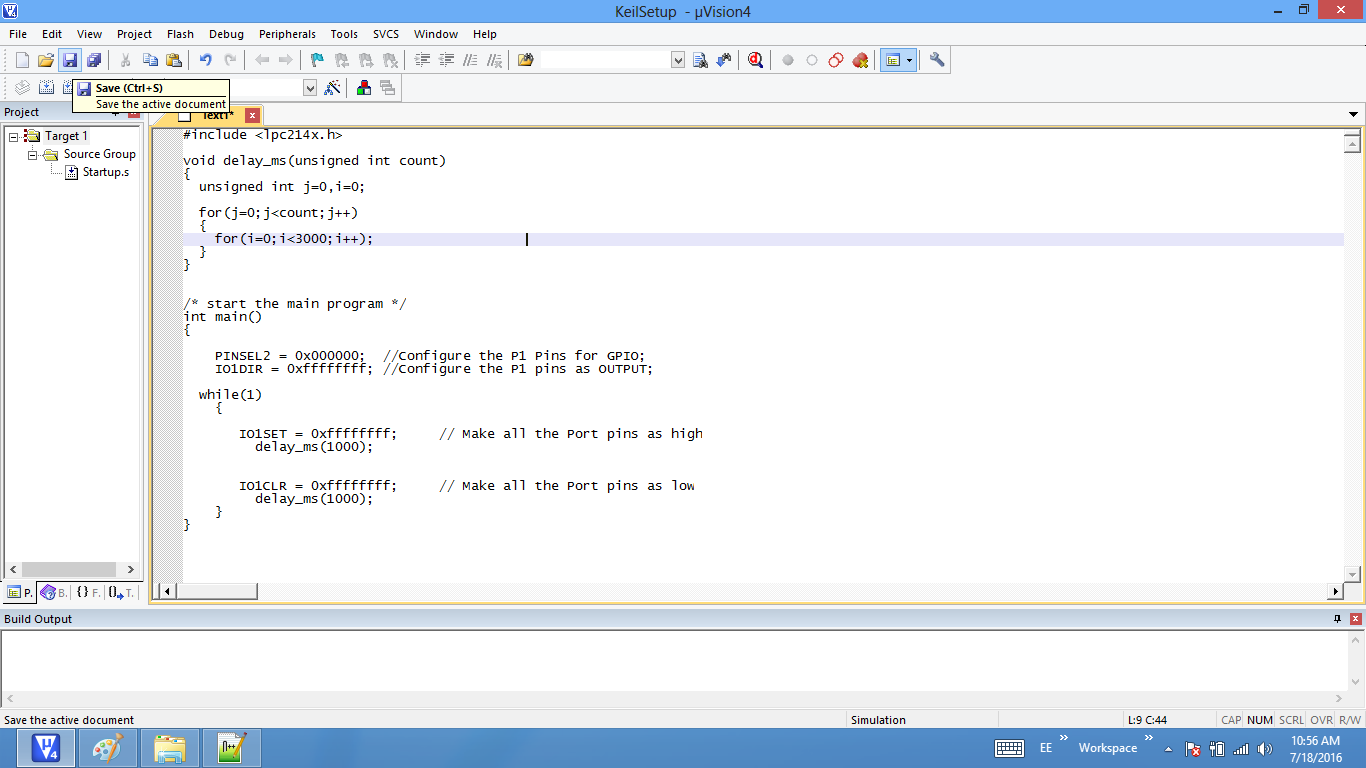Build target icon in build toolbar
This screenshot has height=768, width=1366.
46,88
